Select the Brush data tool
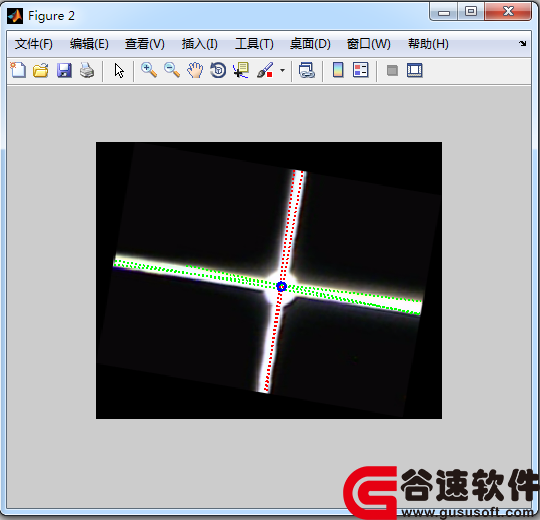 coord(265,70)
